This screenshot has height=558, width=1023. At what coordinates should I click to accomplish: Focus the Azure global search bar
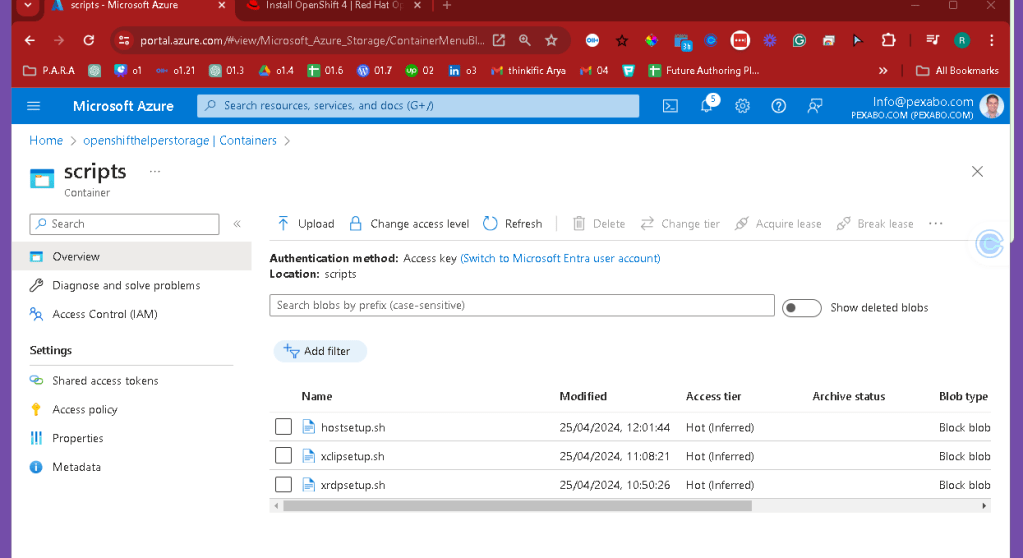pyautogui.click(x=418, y=106)
